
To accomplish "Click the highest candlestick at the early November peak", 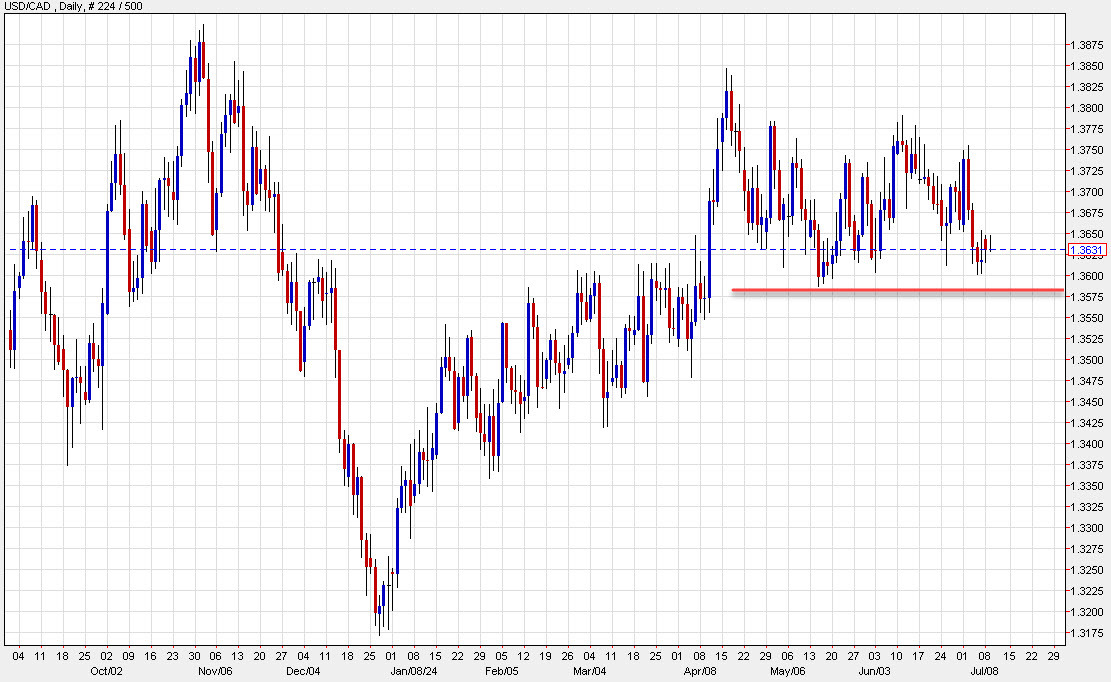I will pos(201,60).
